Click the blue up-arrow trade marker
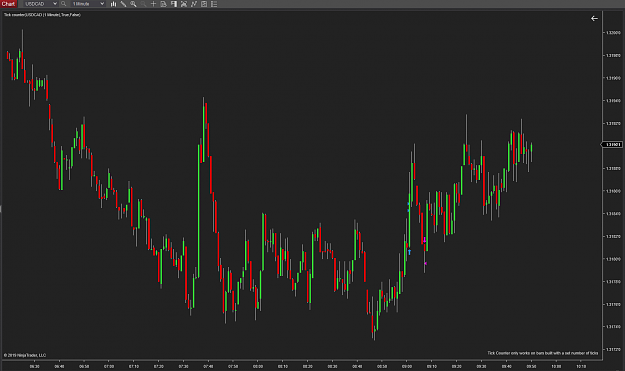625x371 pixels. [x=409, y=252]
